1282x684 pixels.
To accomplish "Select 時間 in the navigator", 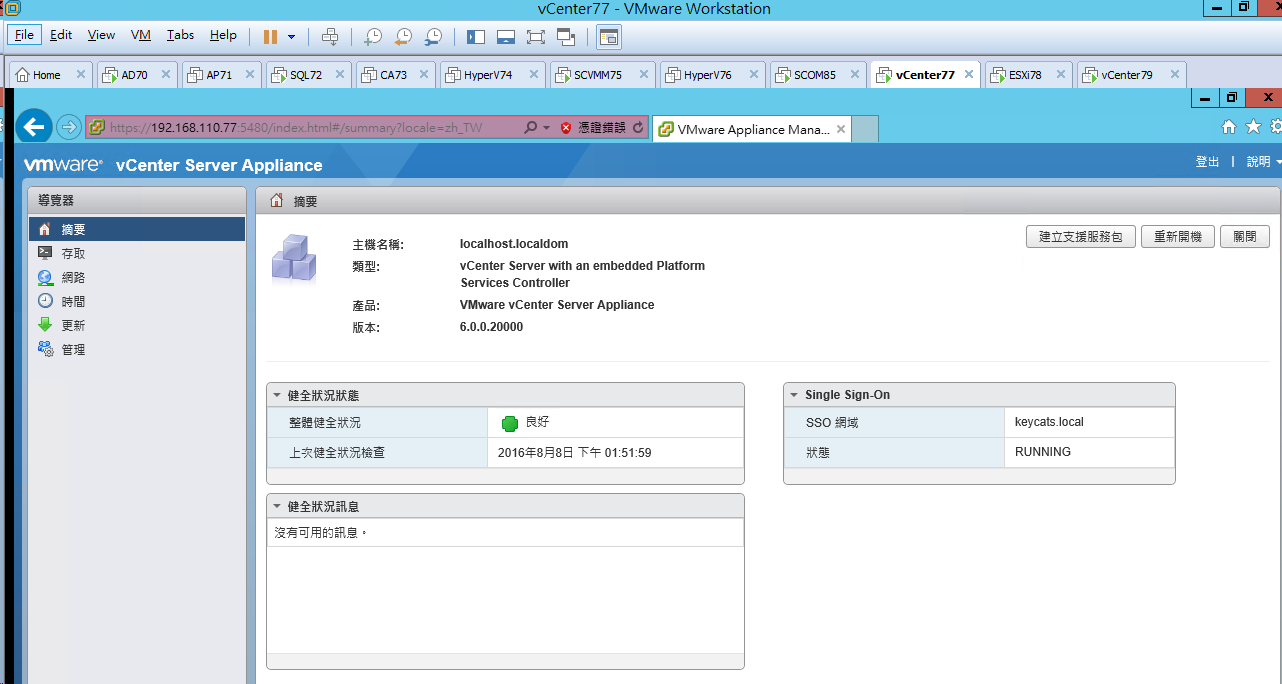I will 137,301.
